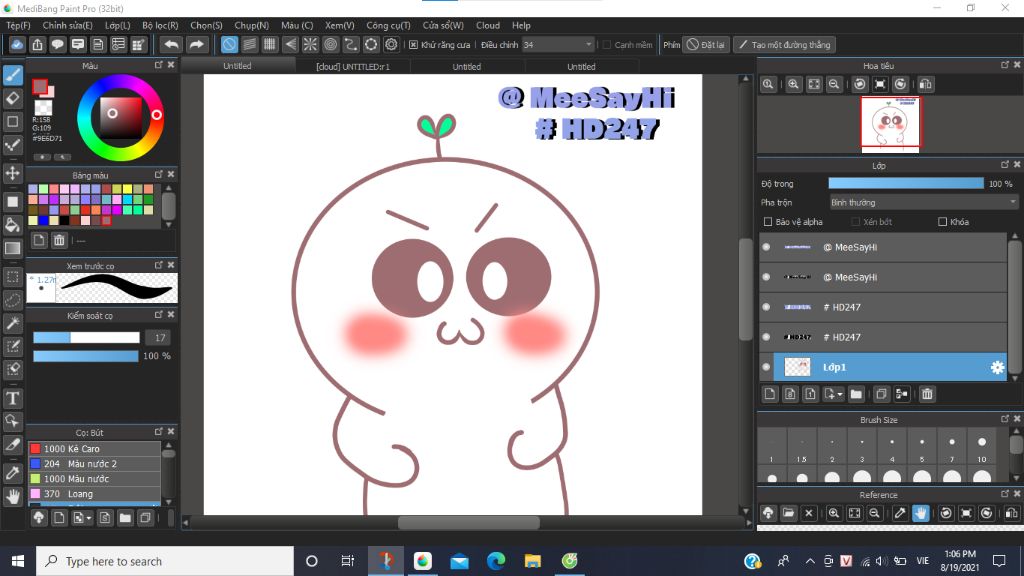Select the "1000 Kẻ Caro" brush
1024x576 pixels.
point(94,449)
